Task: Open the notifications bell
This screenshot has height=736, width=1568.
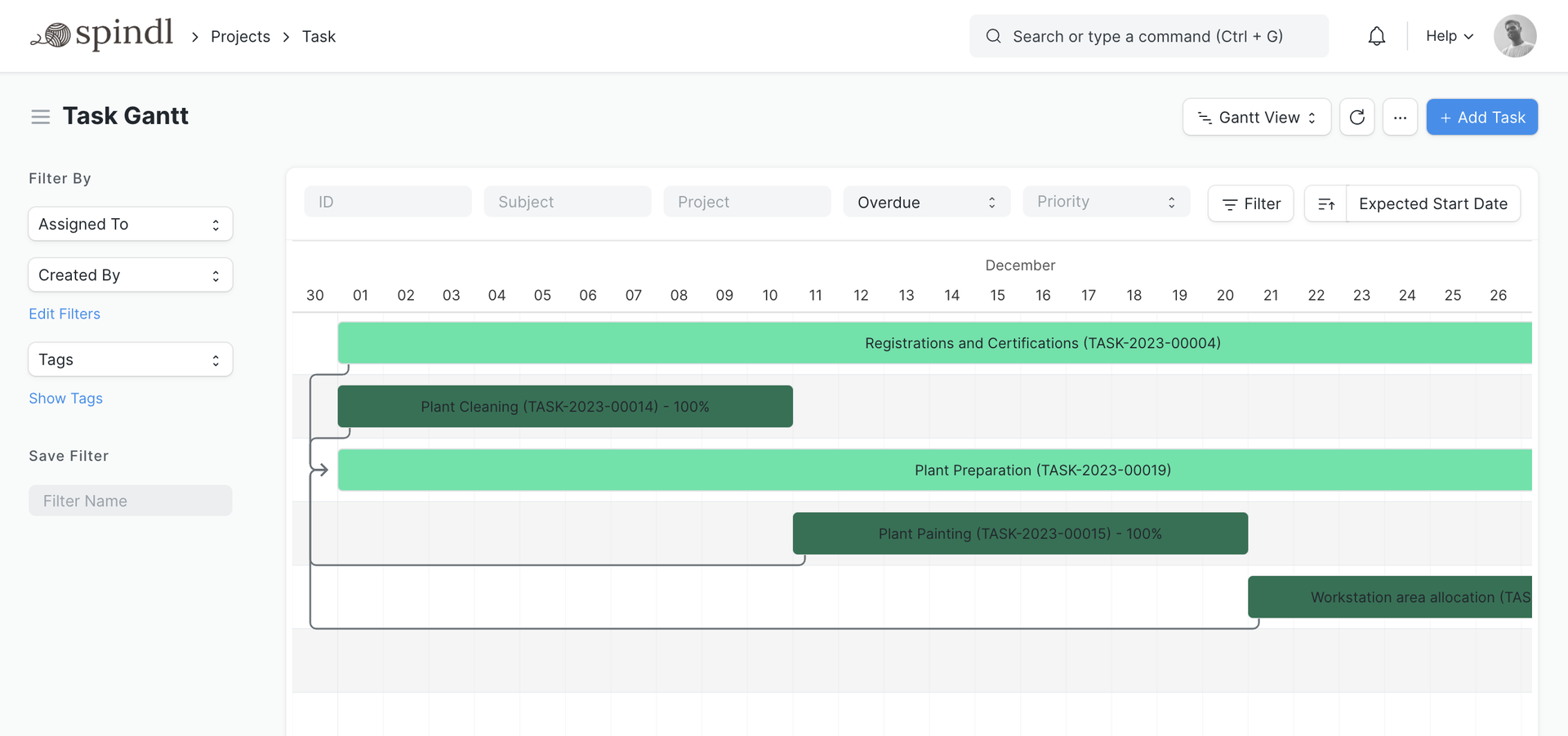Action: point(1377,36)
